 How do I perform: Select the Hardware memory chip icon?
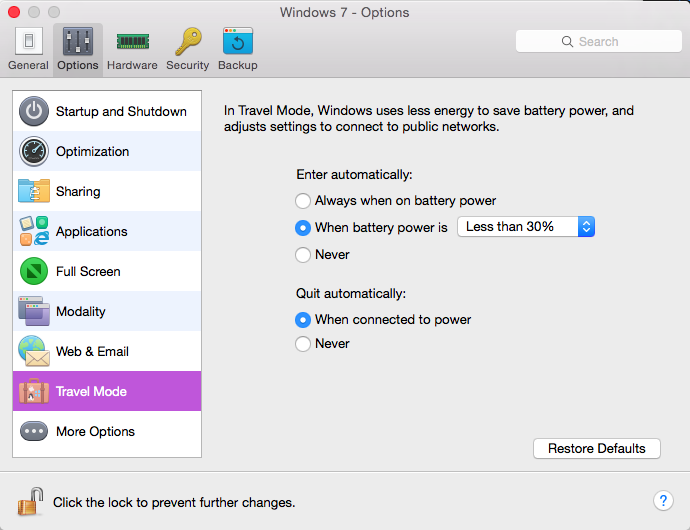(132, 42)
